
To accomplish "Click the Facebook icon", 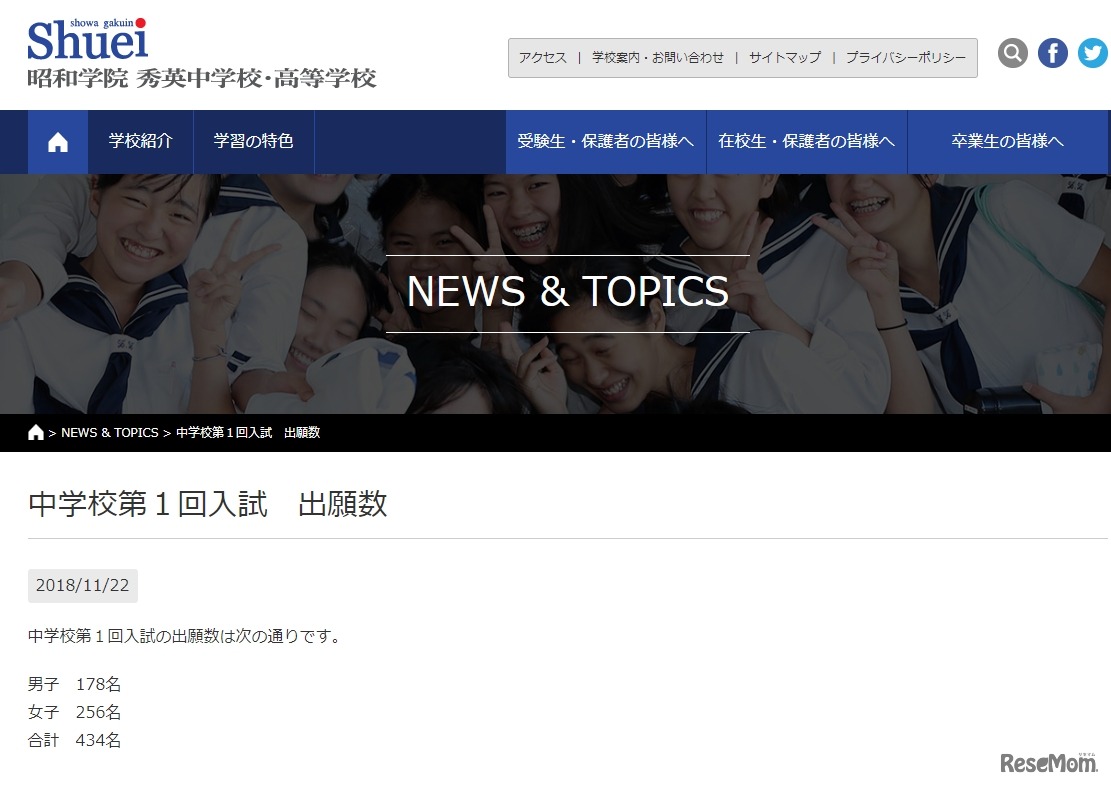I will coord(1052,52).
